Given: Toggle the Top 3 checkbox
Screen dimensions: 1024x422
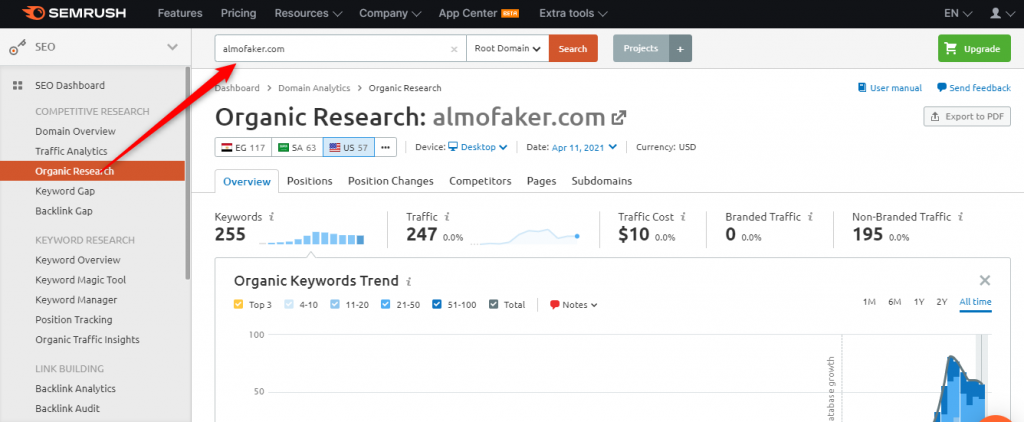Looking at the screenshot, I should pos(238,304).
